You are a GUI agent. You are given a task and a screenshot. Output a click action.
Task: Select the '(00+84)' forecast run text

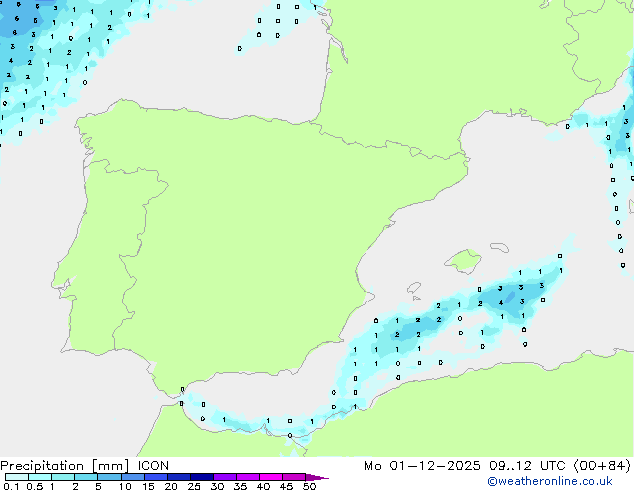[602, 466]
